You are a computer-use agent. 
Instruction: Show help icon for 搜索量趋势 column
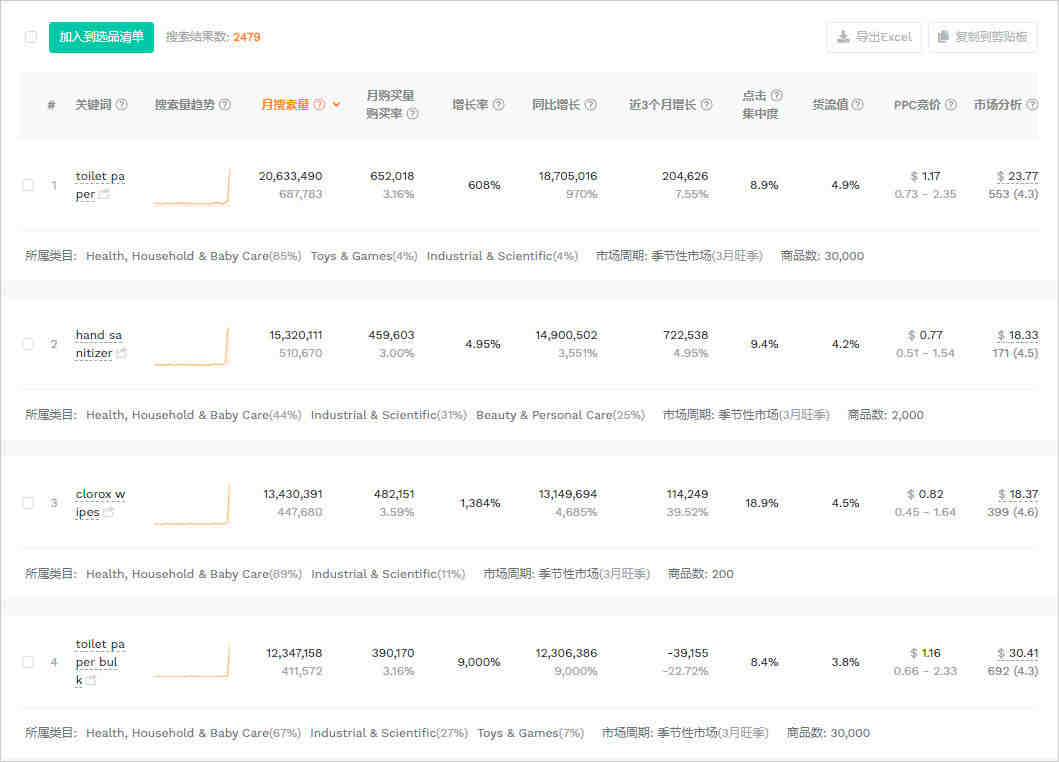225,105
